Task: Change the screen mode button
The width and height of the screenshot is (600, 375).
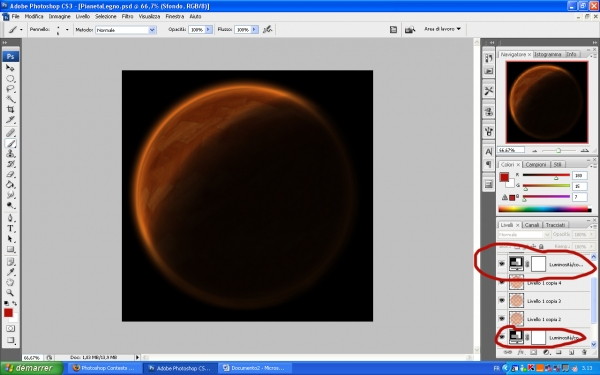Action: point(10,340)
